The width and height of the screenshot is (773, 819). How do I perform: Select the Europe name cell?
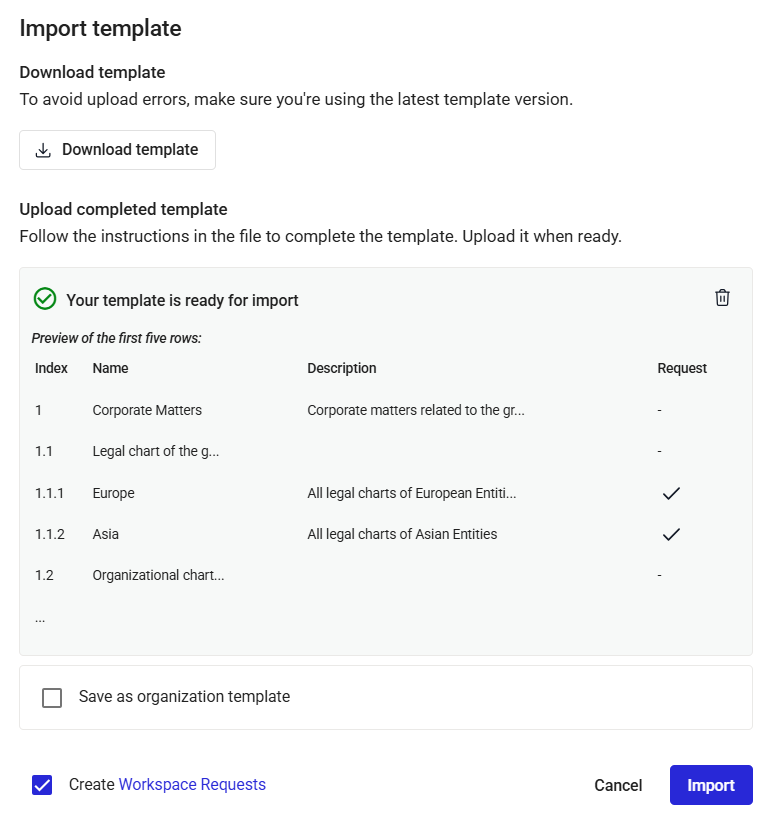[x=113, y=493]
